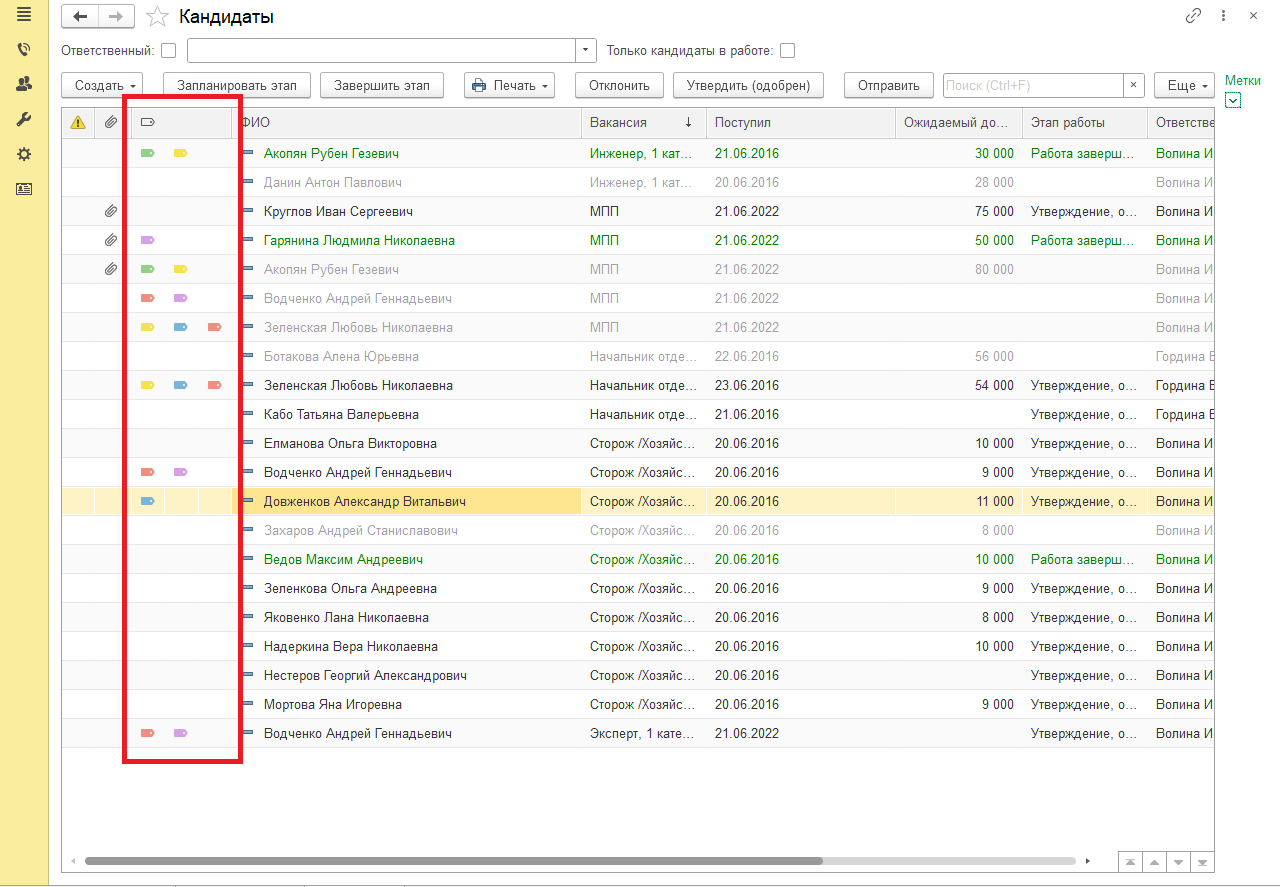The image size is (1280, 887).
Task: Click the paperclip attachments column header
Action: 111,123
